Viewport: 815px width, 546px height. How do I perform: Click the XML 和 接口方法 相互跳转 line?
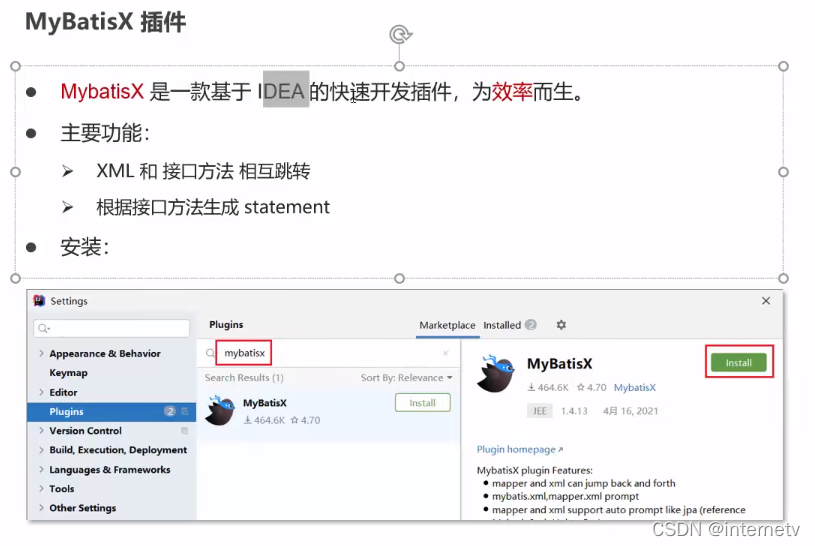click(x=203, y=171)
